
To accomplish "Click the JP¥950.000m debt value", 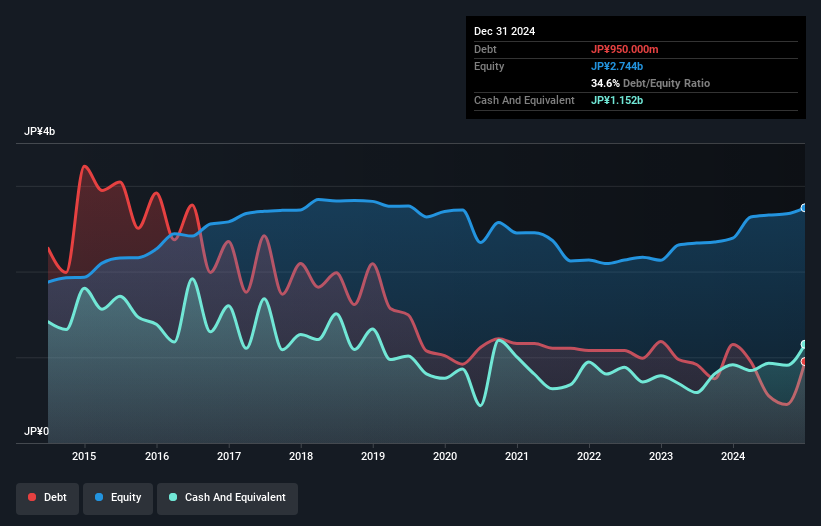I will coord(625,49).
